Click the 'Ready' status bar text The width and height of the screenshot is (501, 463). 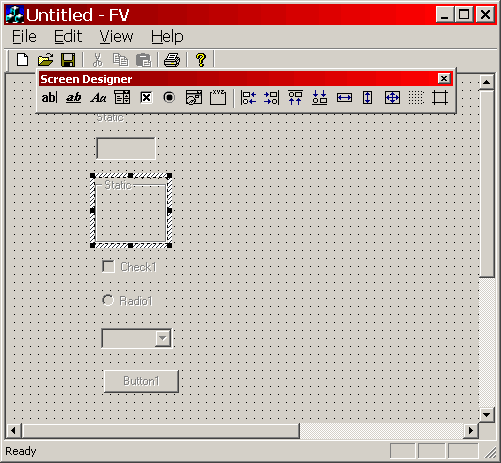[21, 451]
